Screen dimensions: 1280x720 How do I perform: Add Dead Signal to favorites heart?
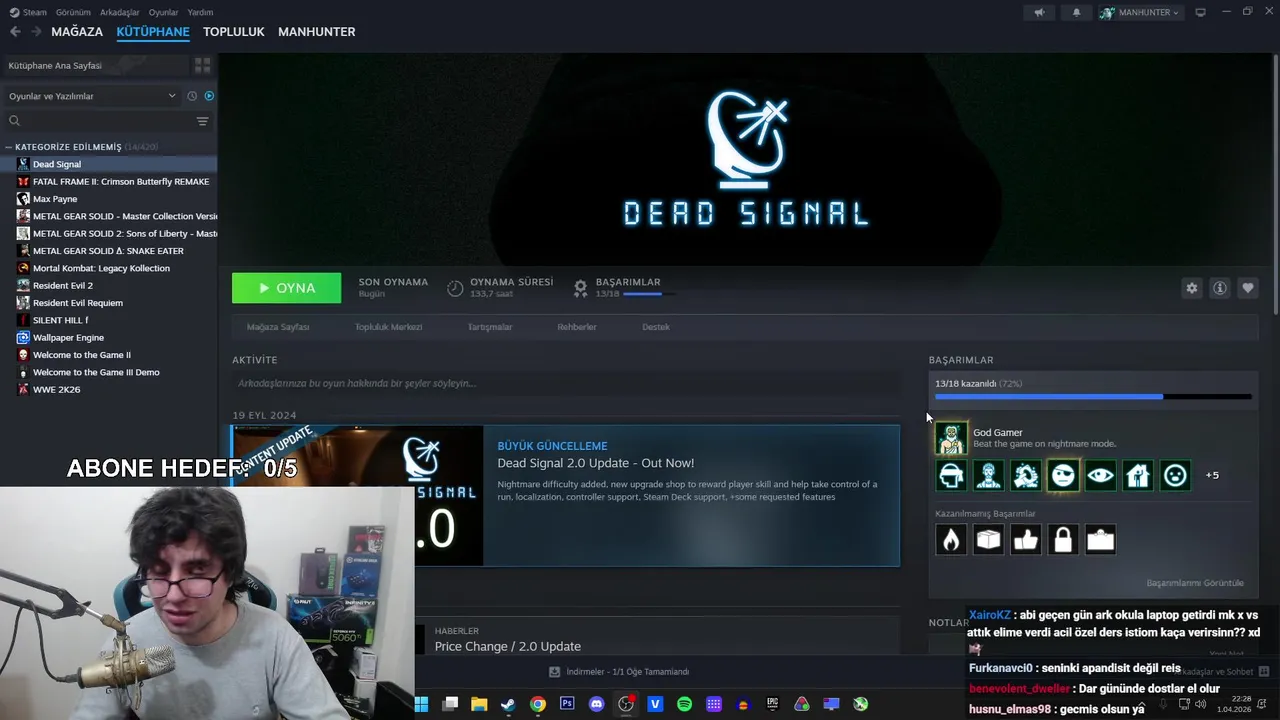tap(1247, 288)
